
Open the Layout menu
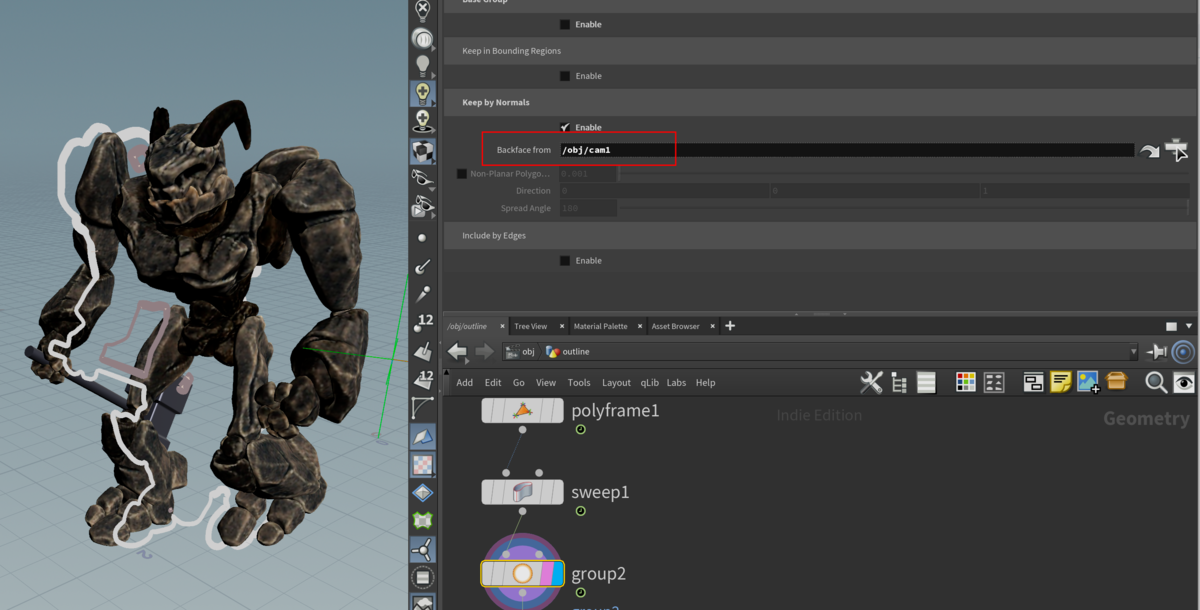(x=616, y=382)
